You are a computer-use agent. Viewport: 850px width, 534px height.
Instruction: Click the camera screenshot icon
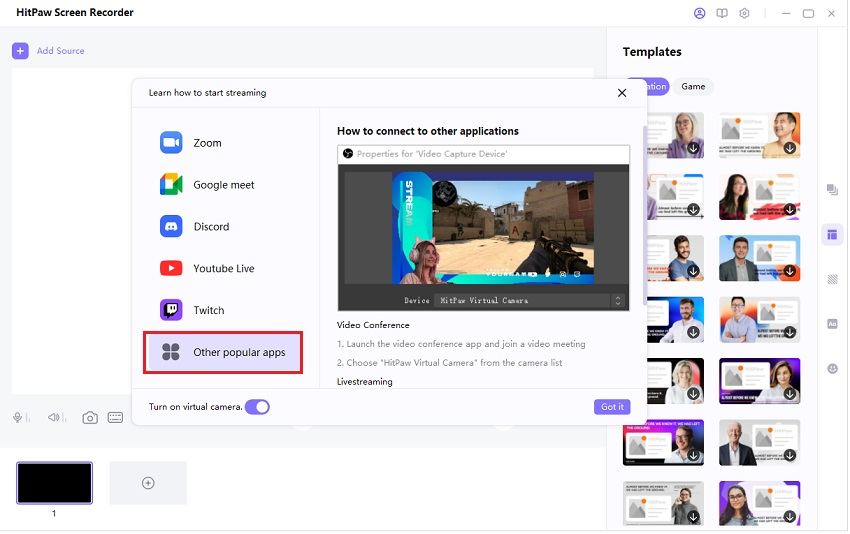pos(90,417)
